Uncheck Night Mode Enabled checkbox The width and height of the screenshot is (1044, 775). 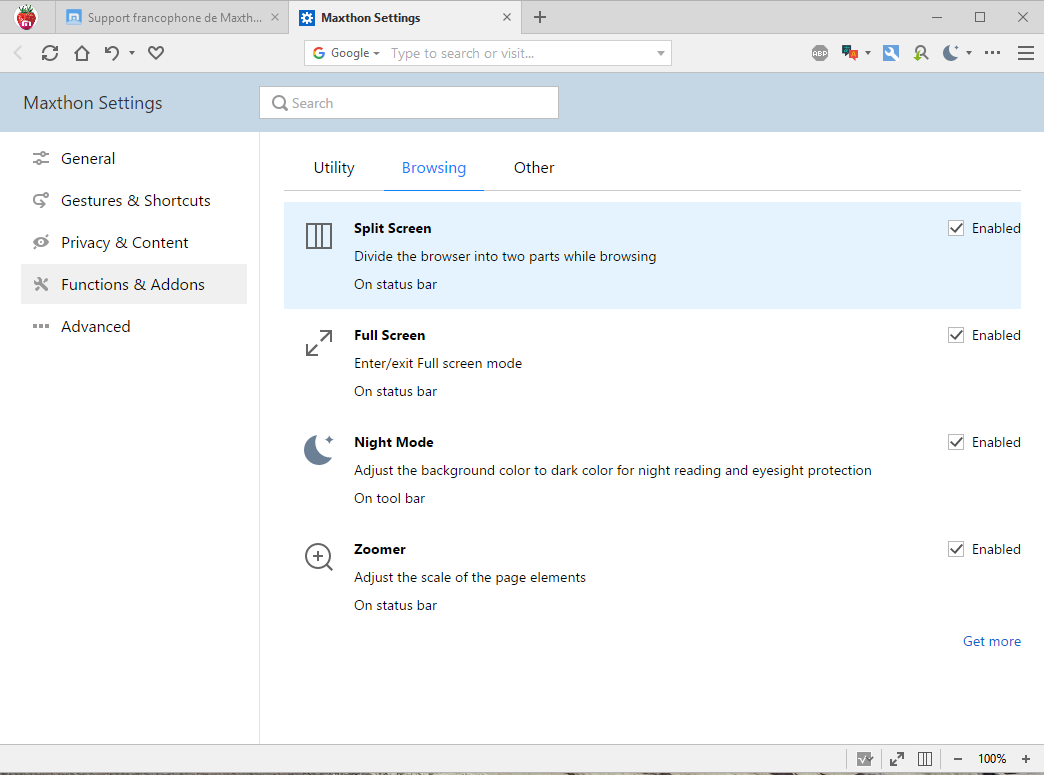[956, 442]
